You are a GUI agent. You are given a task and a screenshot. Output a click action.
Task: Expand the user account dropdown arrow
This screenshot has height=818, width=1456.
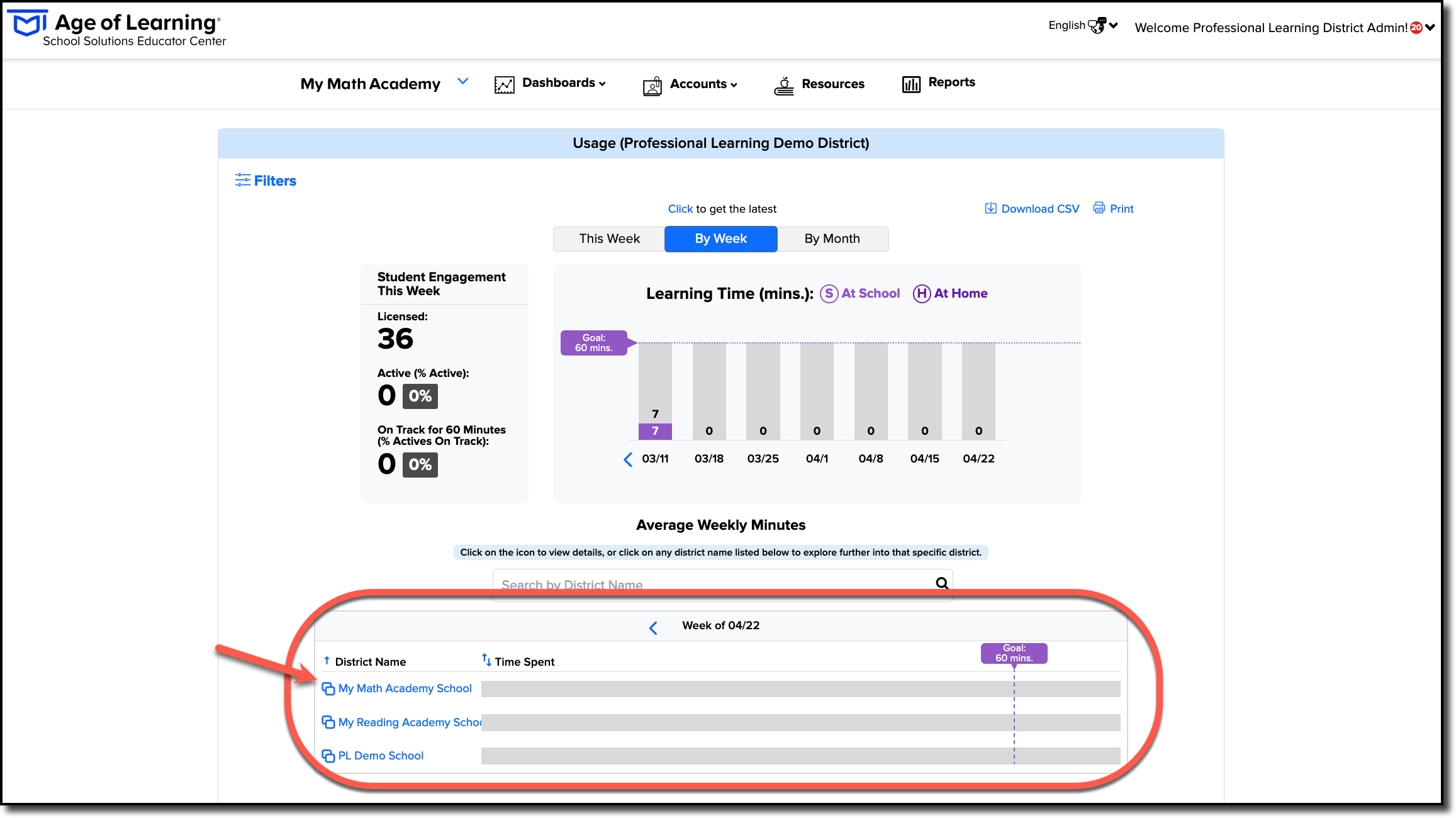coord(1430,28)
